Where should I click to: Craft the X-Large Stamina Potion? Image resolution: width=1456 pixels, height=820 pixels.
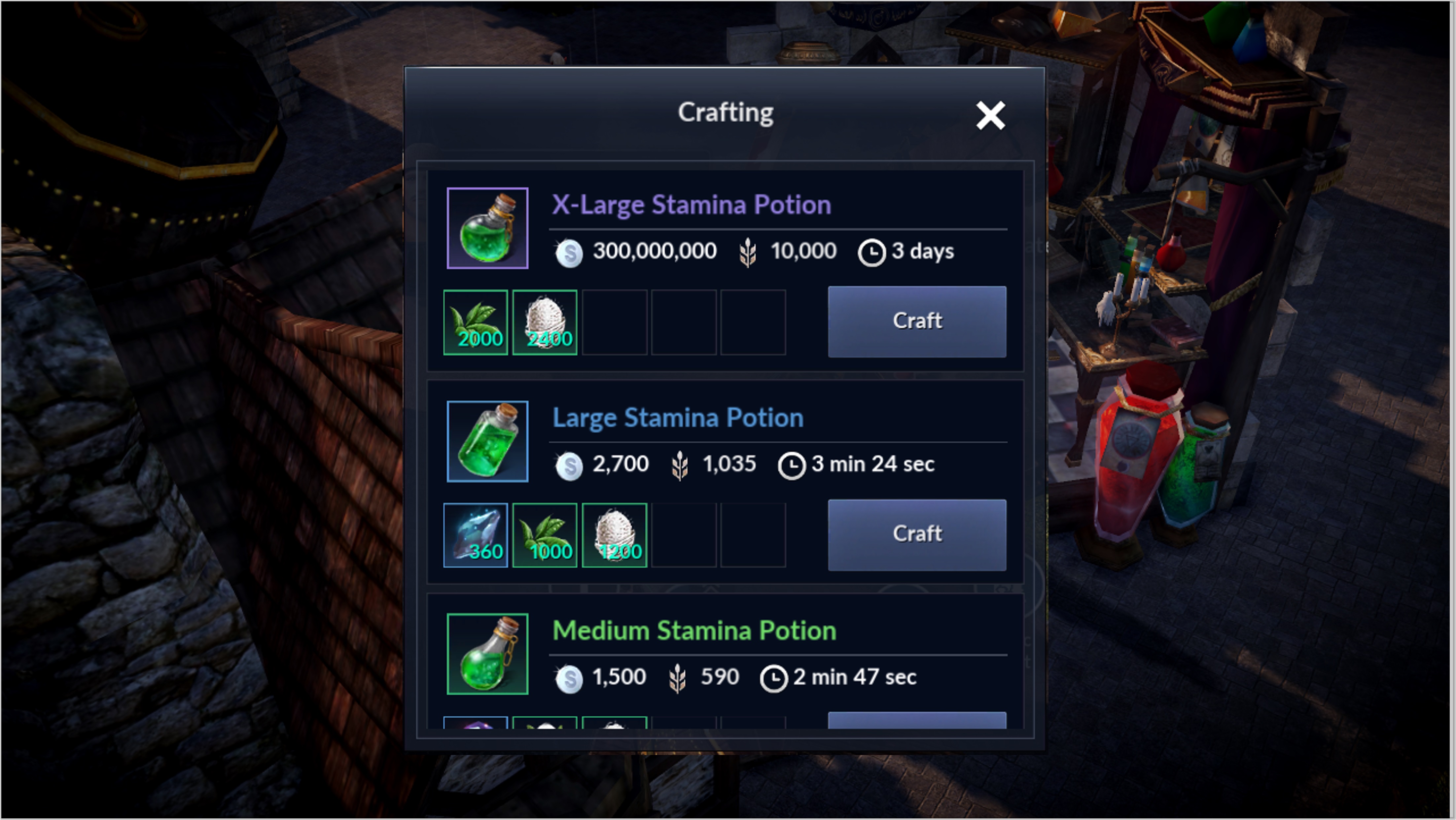pyautogui.click(x=917, y=322)
